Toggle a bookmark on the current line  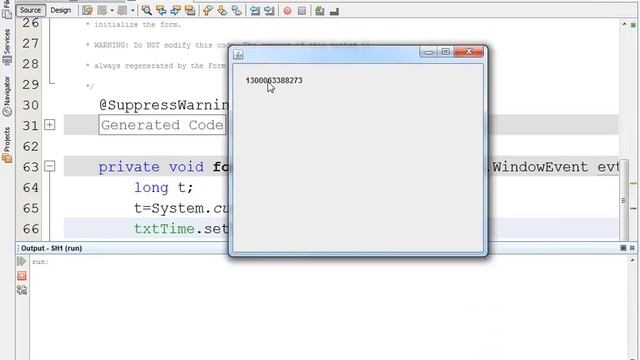[x=236, y=11]
